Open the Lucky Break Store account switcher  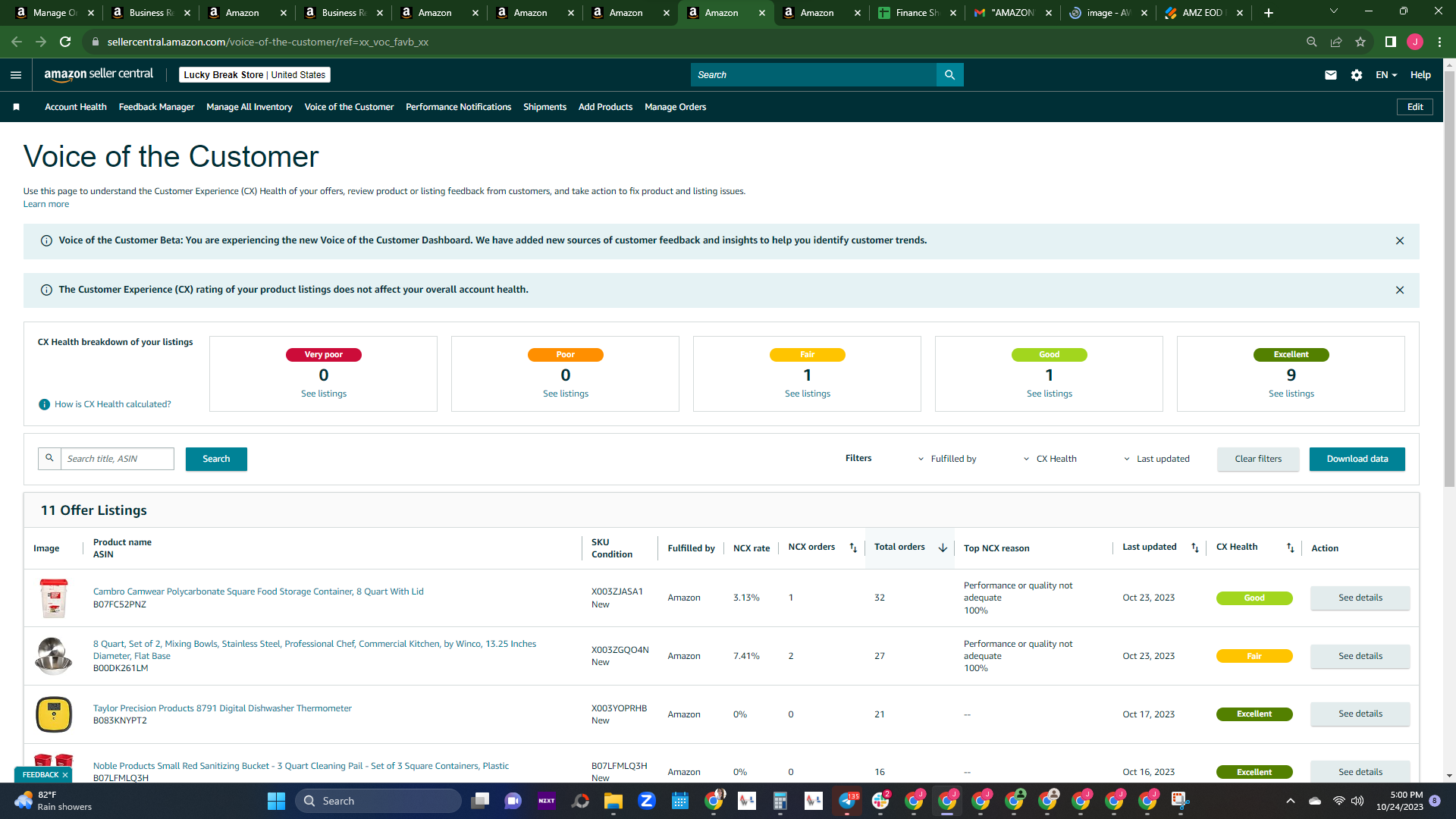[x=255, y=75]
